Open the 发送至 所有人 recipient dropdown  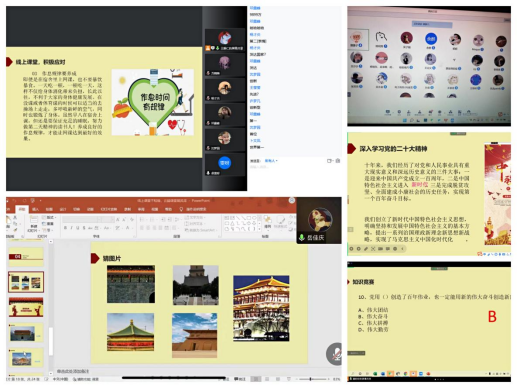271,161
